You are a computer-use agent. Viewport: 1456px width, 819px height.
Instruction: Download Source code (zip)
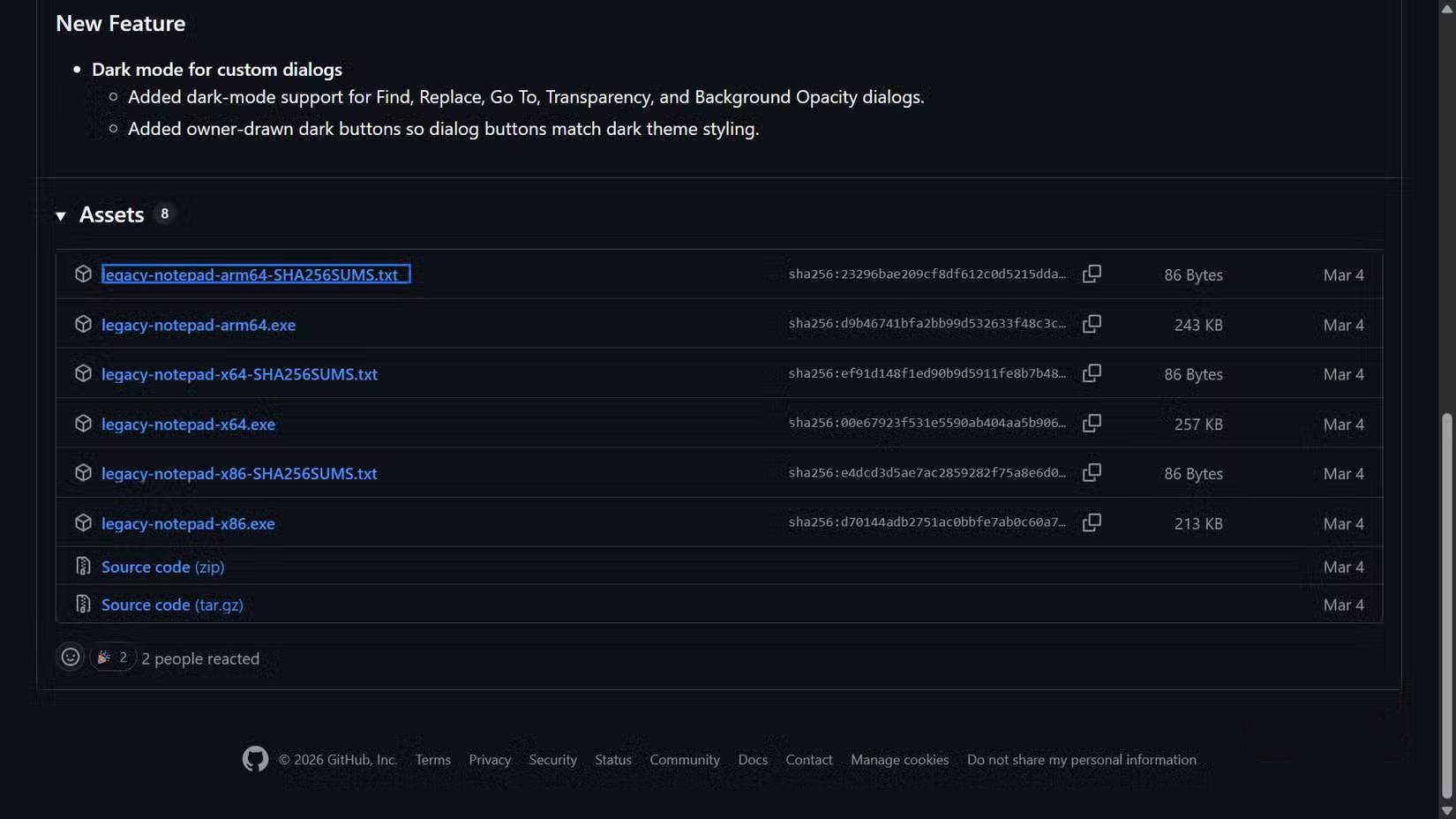point(162,567)
